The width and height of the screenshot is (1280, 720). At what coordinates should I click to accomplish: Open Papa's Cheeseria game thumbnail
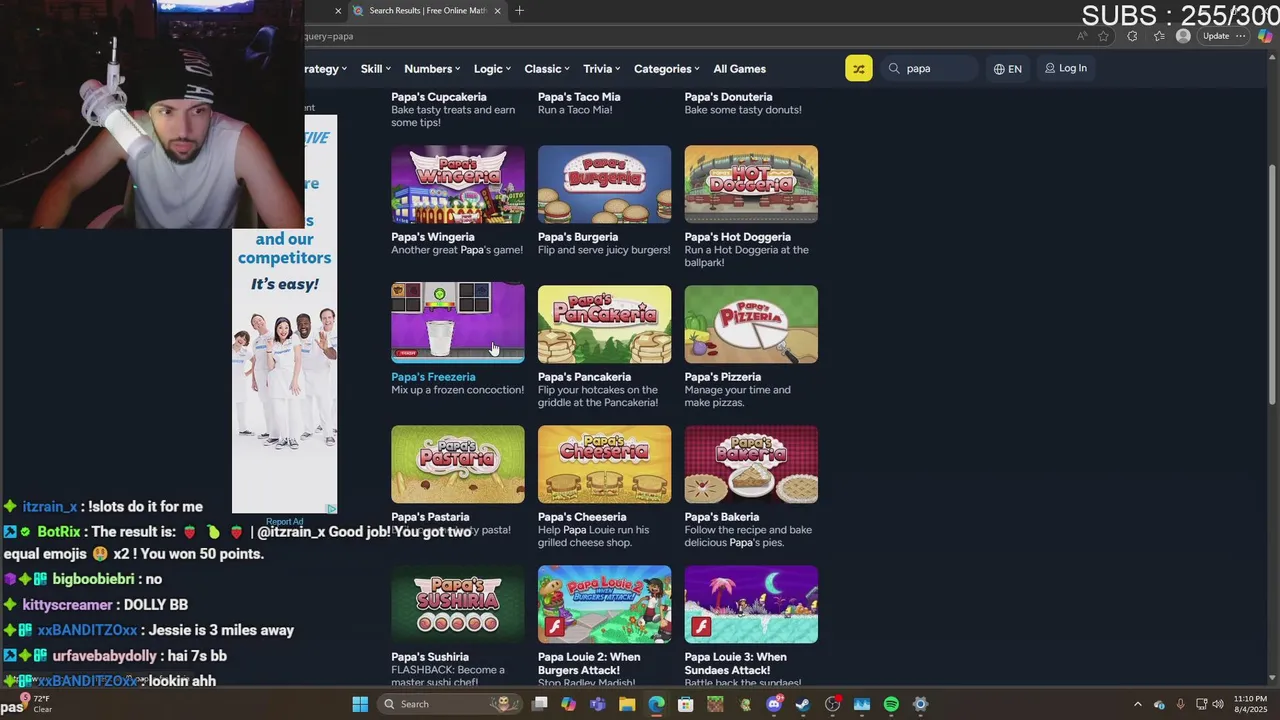pyautogui.click(x=605, y=464)
